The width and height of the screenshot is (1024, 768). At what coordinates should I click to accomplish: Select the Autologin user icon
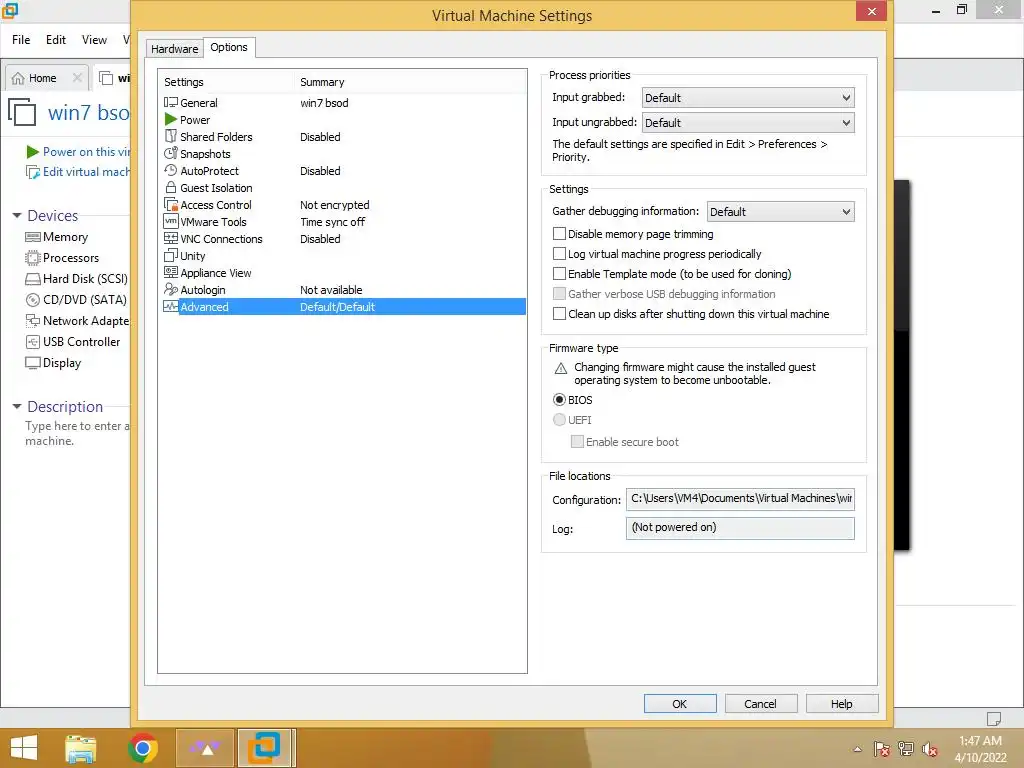click(x=170, y=289)
